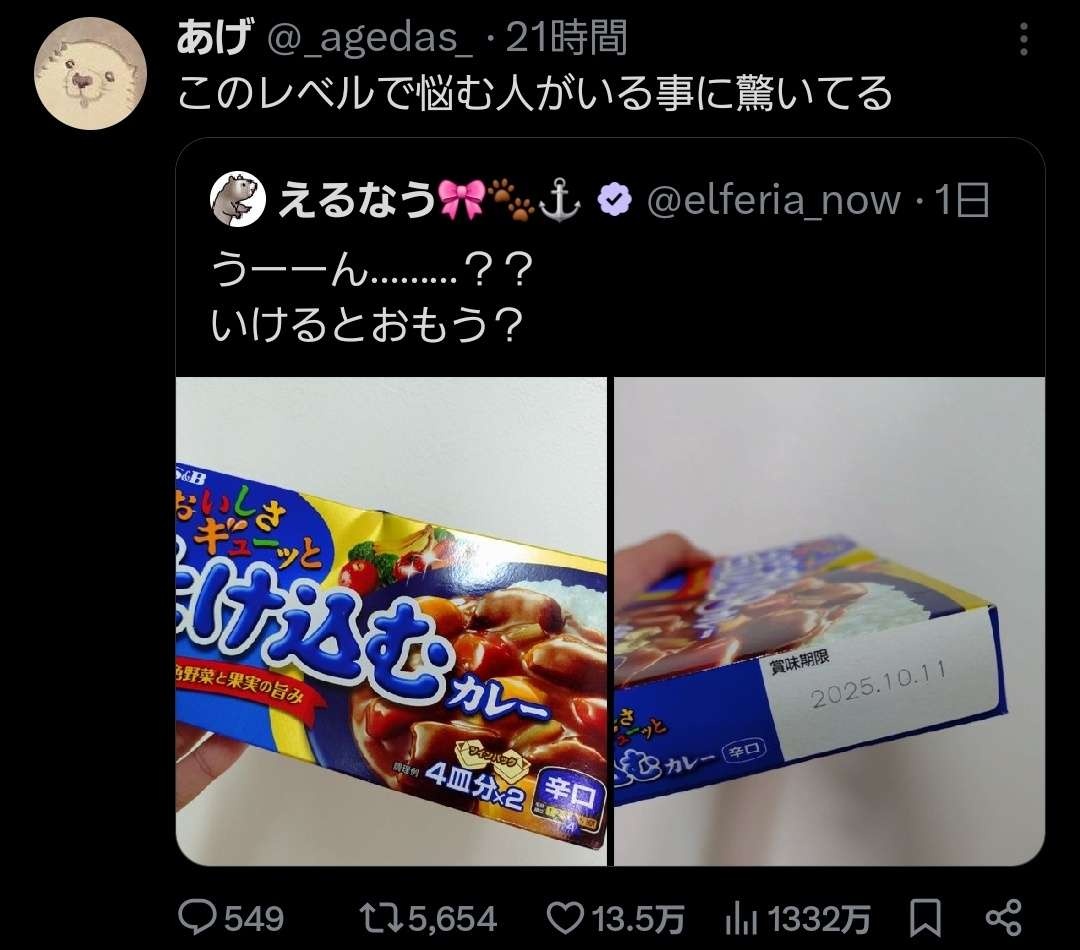The height and width of the screenshot is (950, 1080).
Task: Open あげ's otter profile avatar
Action: (x=90, y=73)
